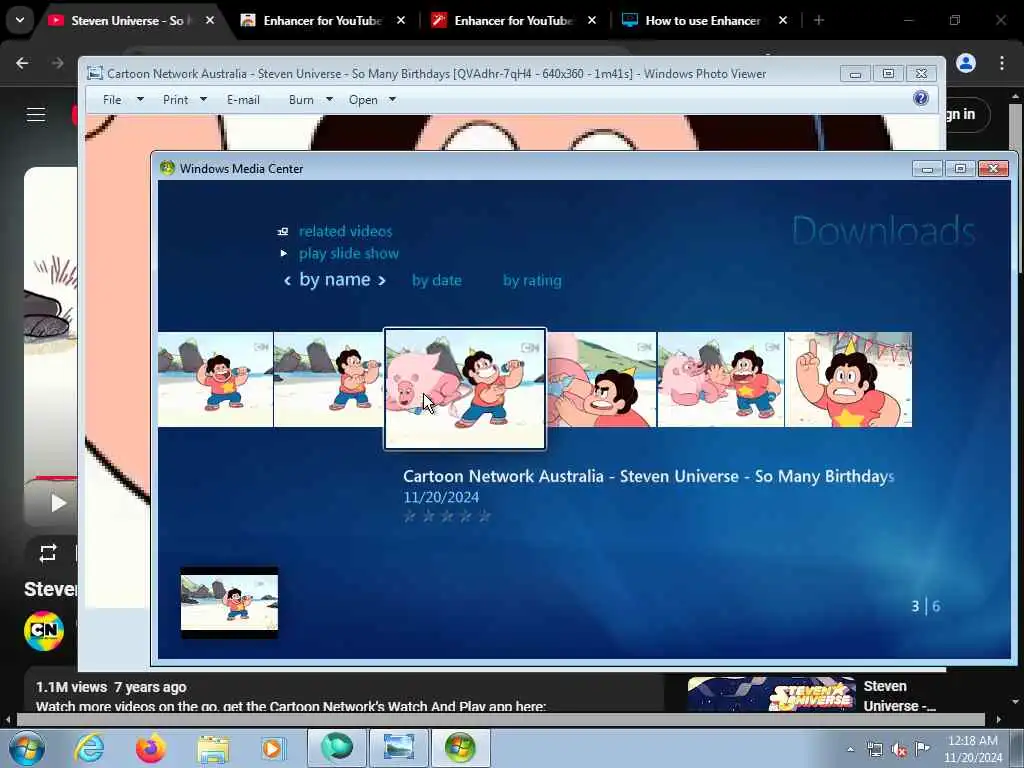Click the browser back arrow
The height and width of the screenshot is (768, 1024).
coord(22,63)
